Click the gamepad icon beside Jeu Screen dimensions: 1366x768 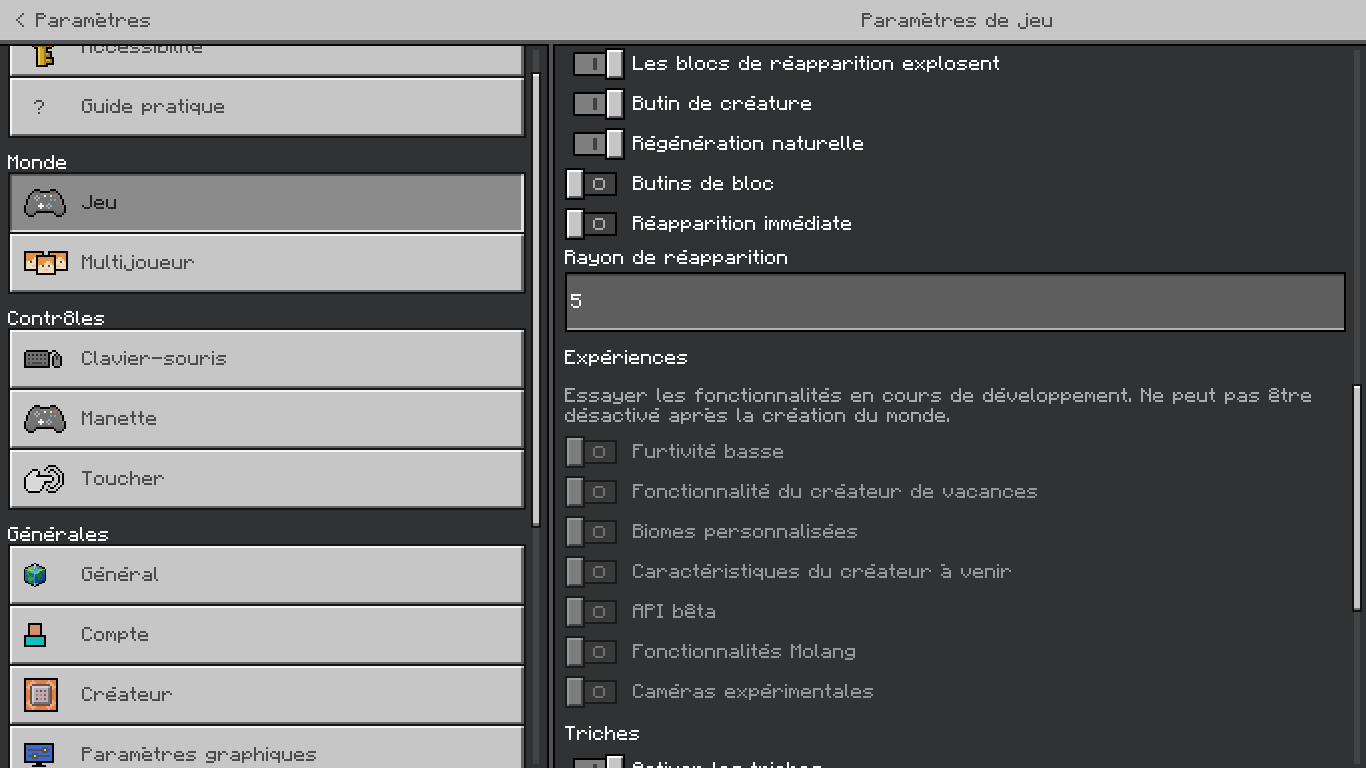(x=45, y=203)
